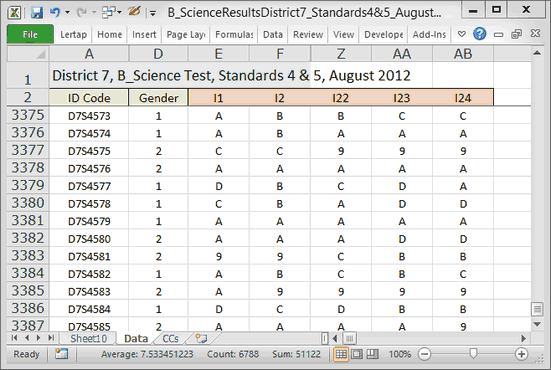
Task: Click the pencil icon in Quick Access toolbar
Action: coord(134,12)
